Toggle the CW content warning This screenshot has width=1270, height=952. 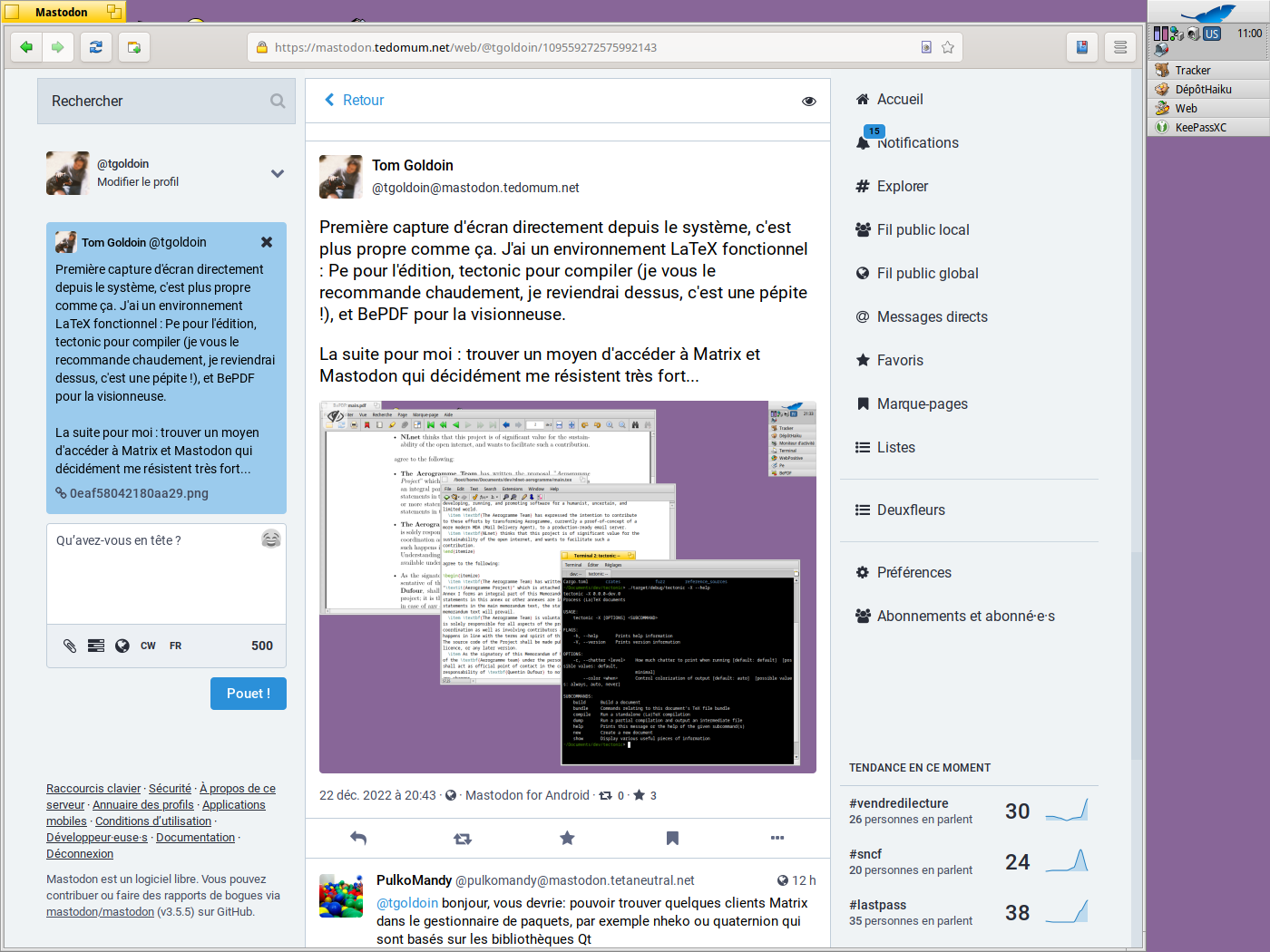coord(148,646)
